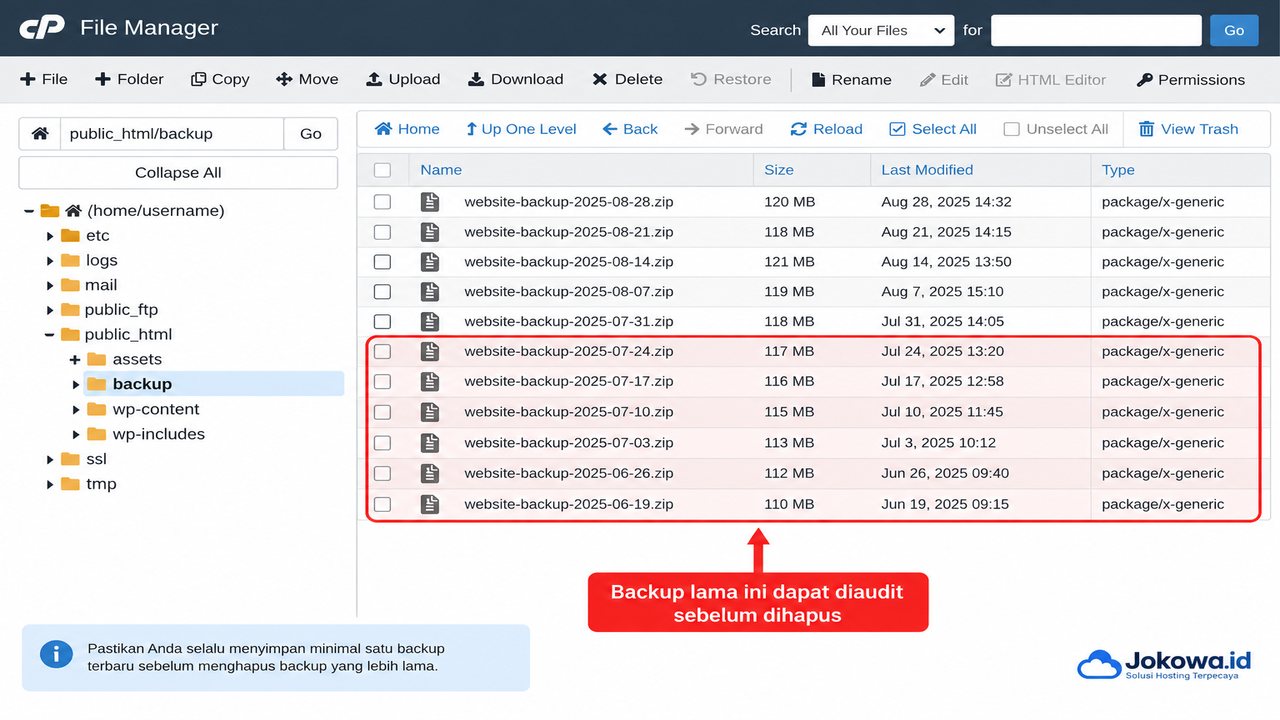Expand the wp-content folder arrow
The image size is (1280, 720).
pos(76,410)
